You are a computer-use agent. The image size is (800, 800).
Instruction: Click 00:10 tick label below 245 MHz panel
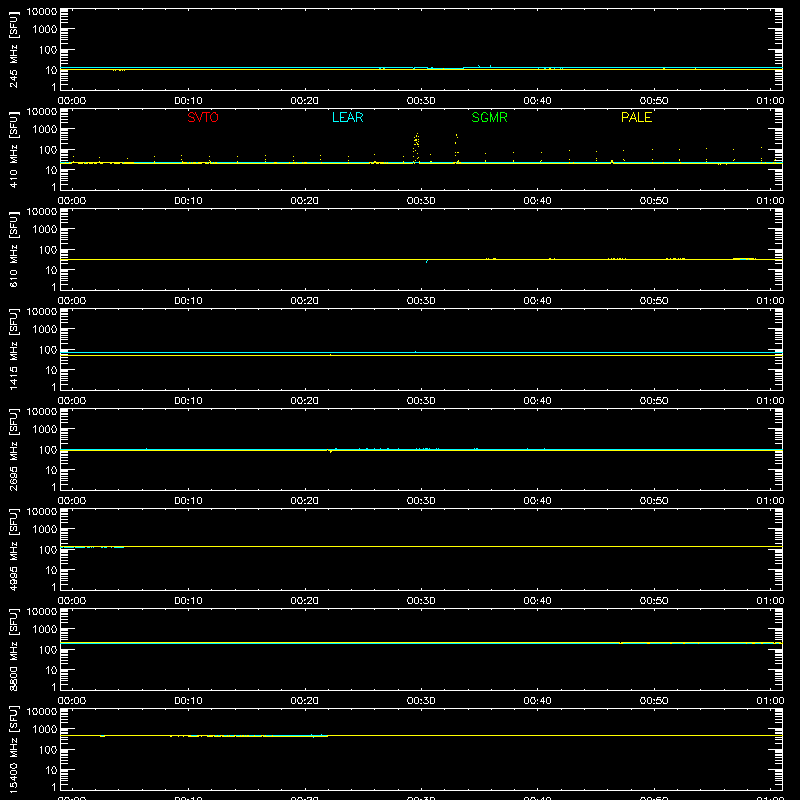[188, 101]
